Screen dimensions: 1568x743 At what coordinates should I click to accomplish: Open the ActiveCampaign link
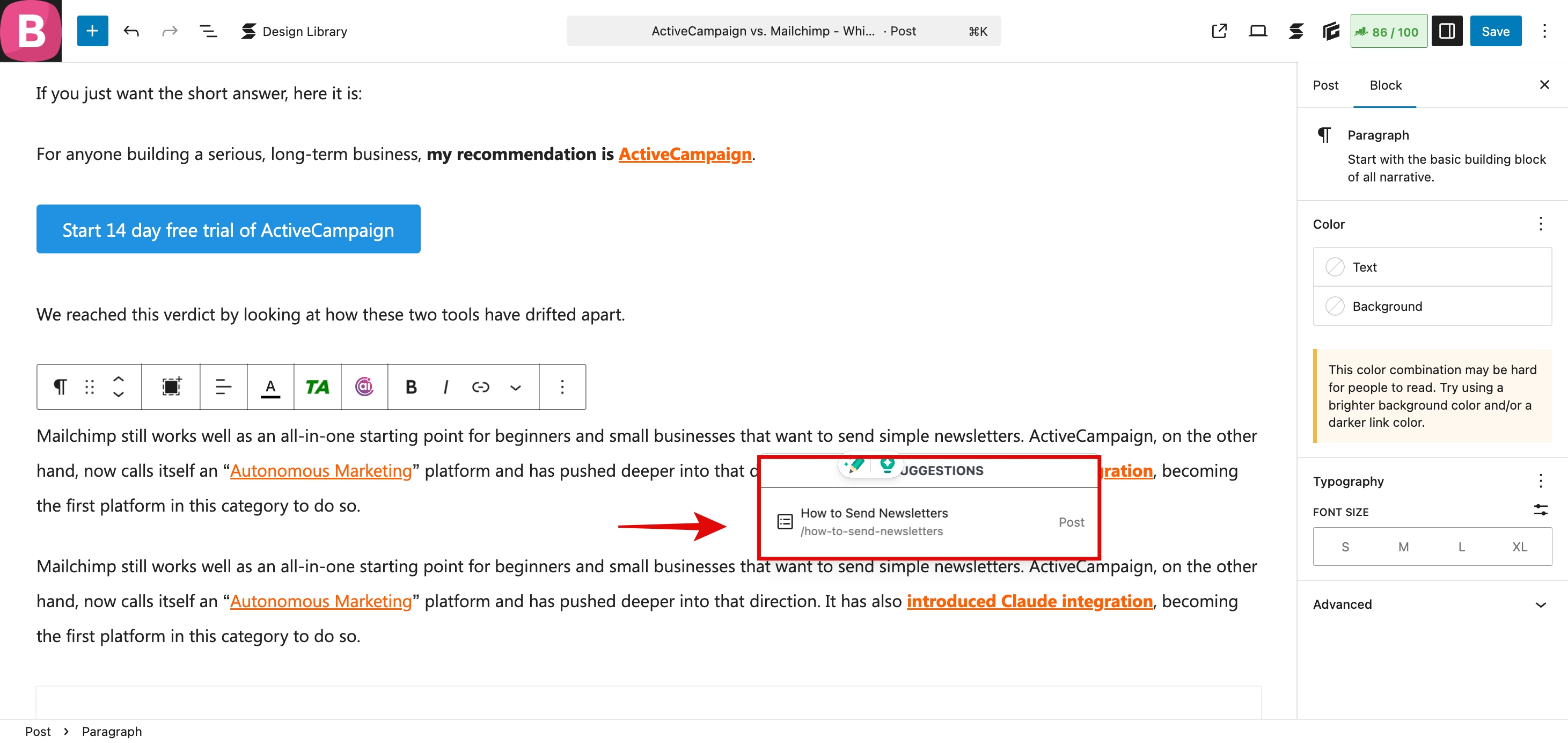coord(685,154)
